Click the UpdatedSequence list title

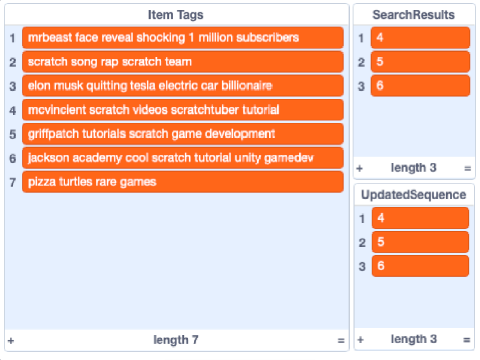[x=414, y=195]
